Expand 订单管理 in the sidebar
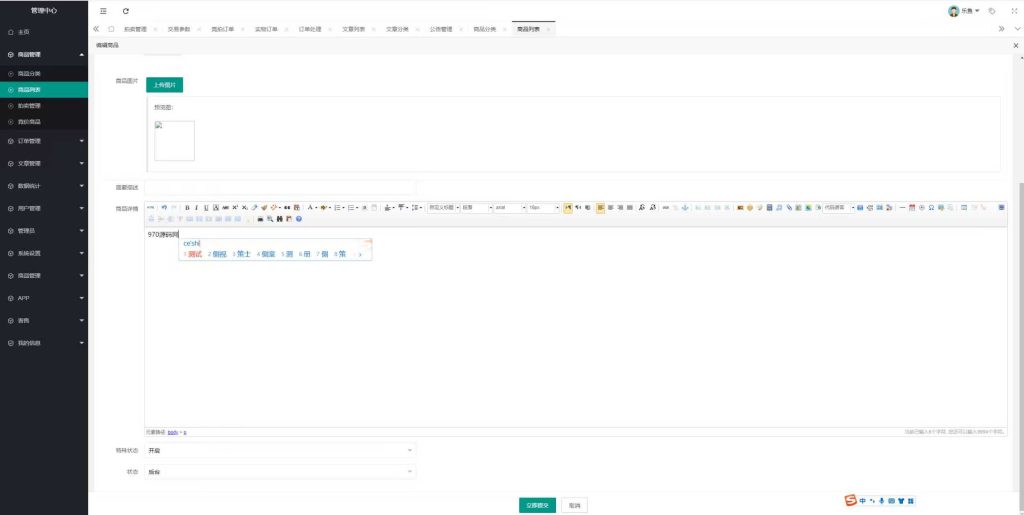Screen dimensions: 1024x515 pos(44,141)
